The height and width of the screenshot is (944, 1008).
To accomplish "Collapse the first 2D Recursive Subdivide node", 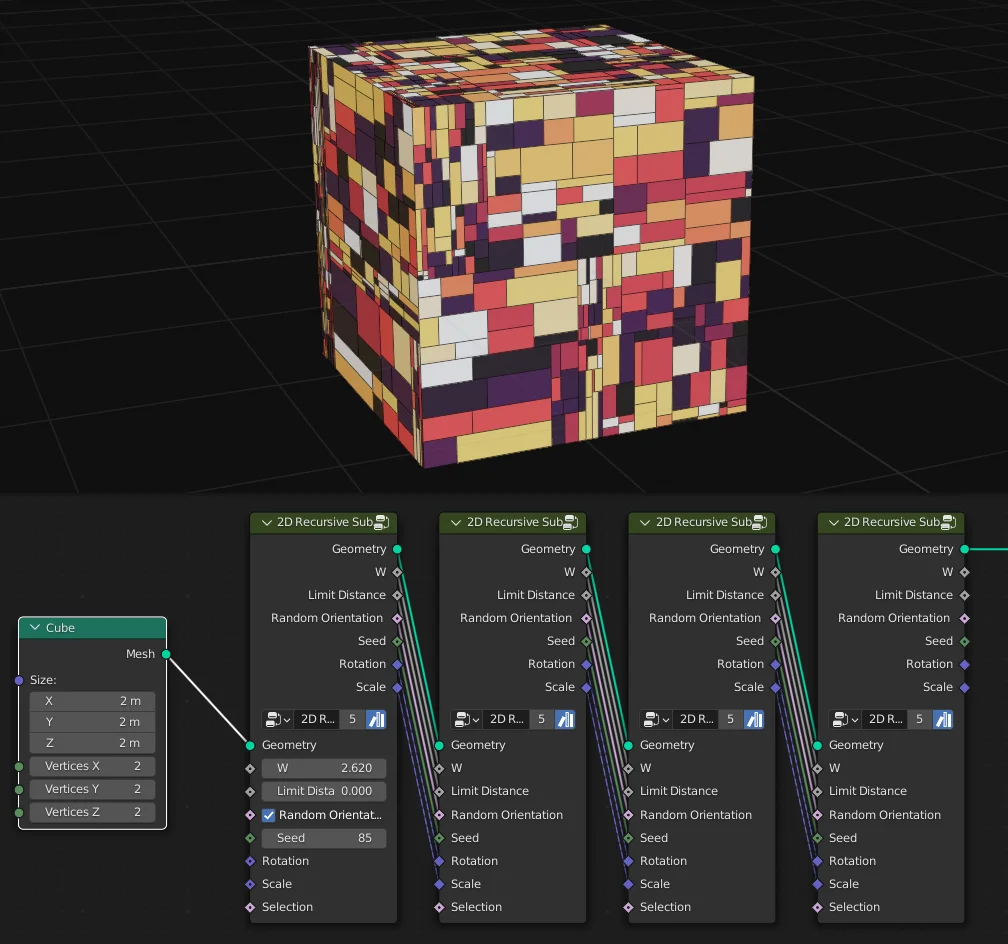I will click(x=267, y=521).
